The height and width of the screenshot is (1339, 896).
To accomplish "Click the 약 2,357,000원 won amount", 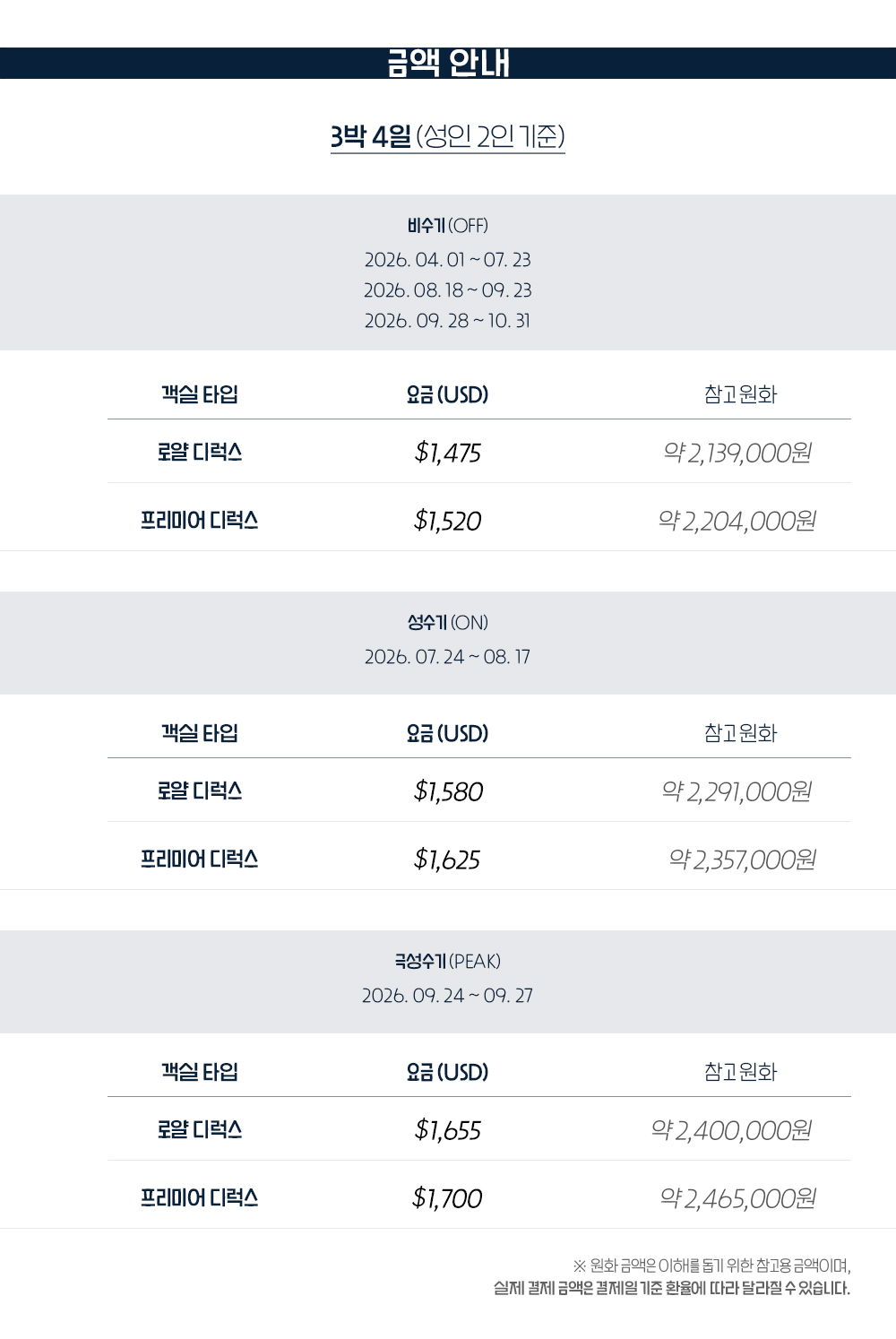I will click(x=742, y=860).
